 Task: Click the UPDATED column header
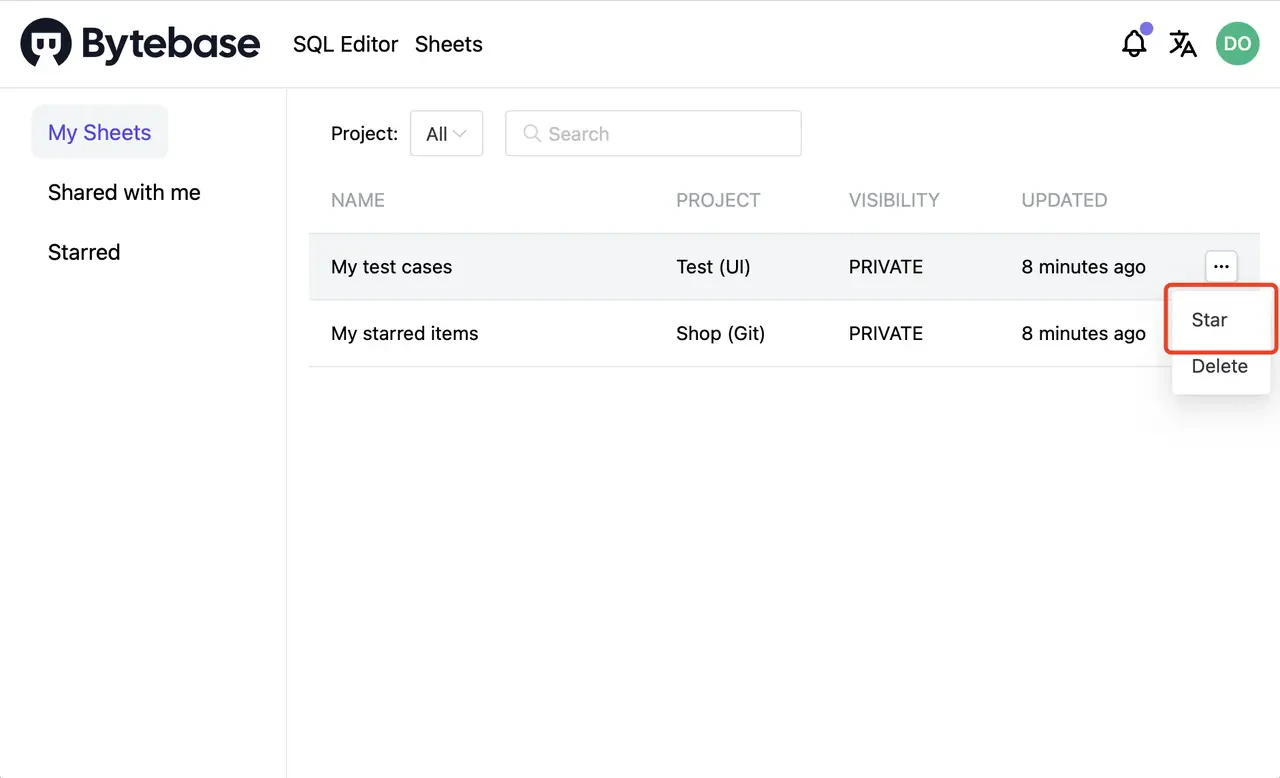pyautogui.click(x=1064, y=200)
